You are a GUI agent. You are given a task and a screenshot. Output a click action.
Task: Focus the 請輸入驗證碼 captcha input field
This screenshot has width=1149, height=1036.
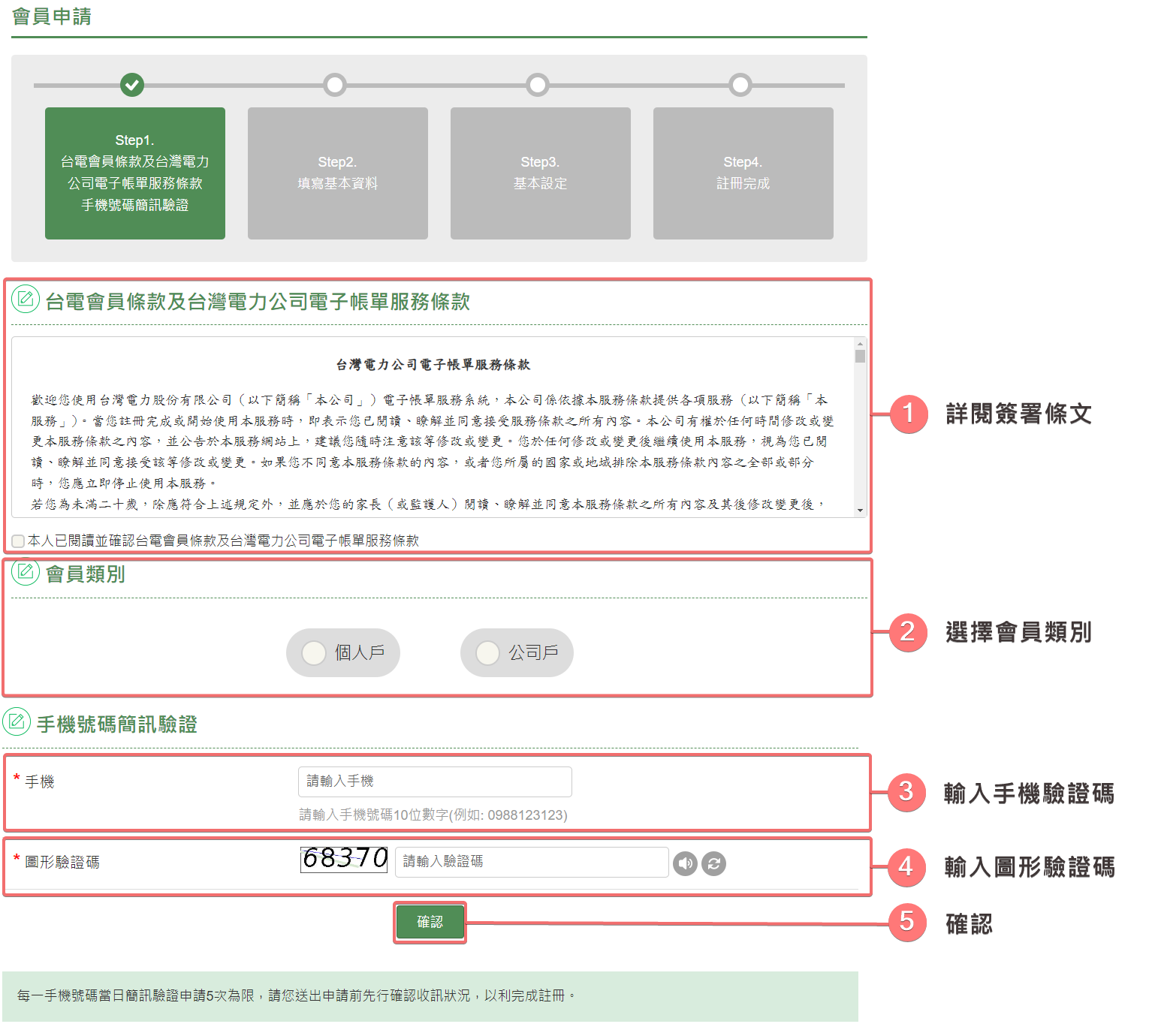pos(532,862)
